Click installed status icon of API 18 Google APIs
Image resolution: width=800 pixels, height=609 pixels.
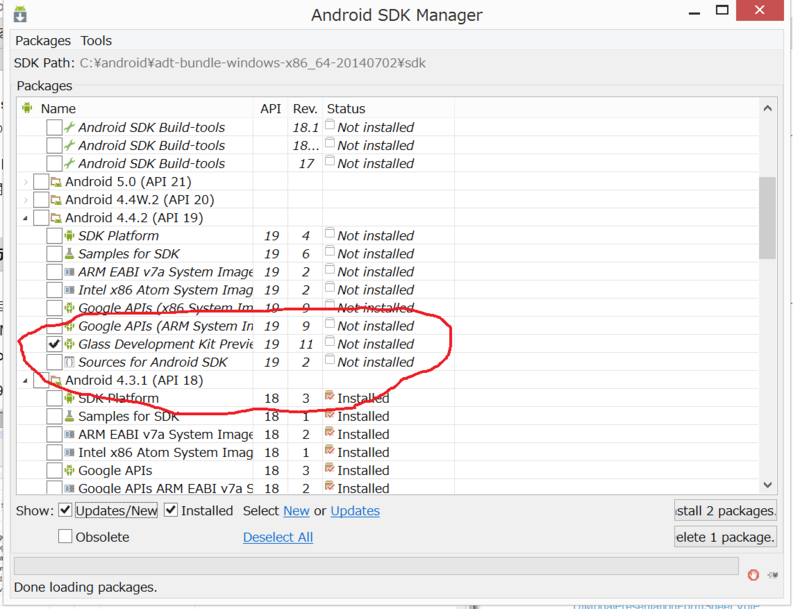pos(330,468)
